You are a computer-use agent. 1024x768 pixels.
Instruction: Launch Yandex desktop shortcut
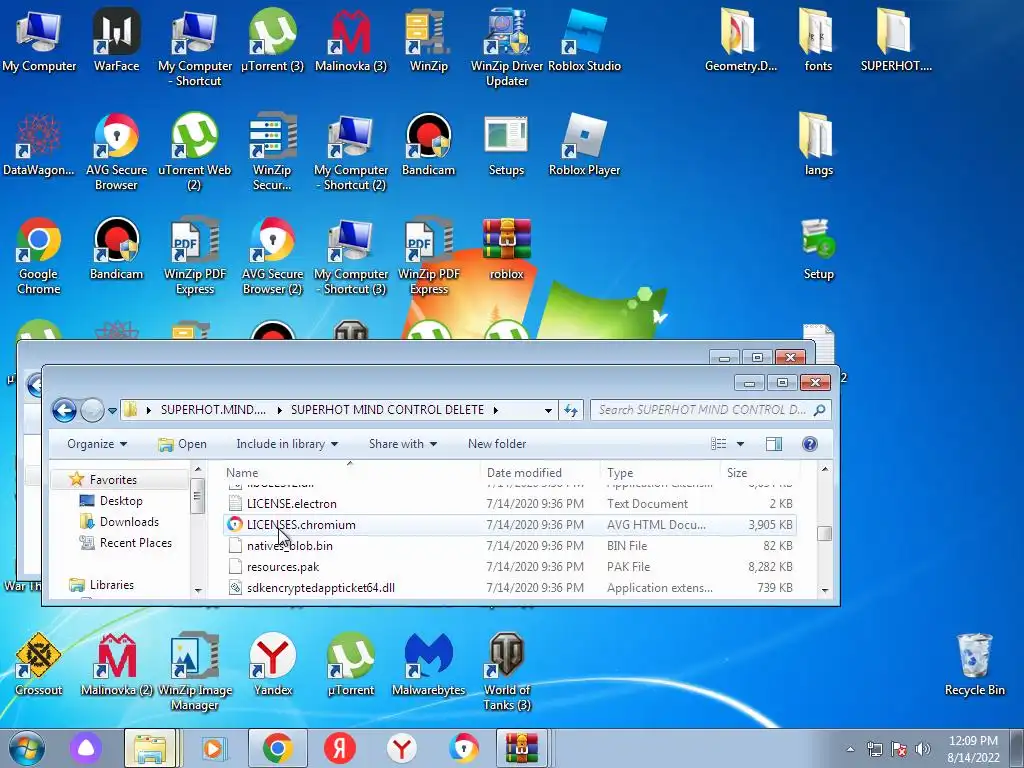272,664
